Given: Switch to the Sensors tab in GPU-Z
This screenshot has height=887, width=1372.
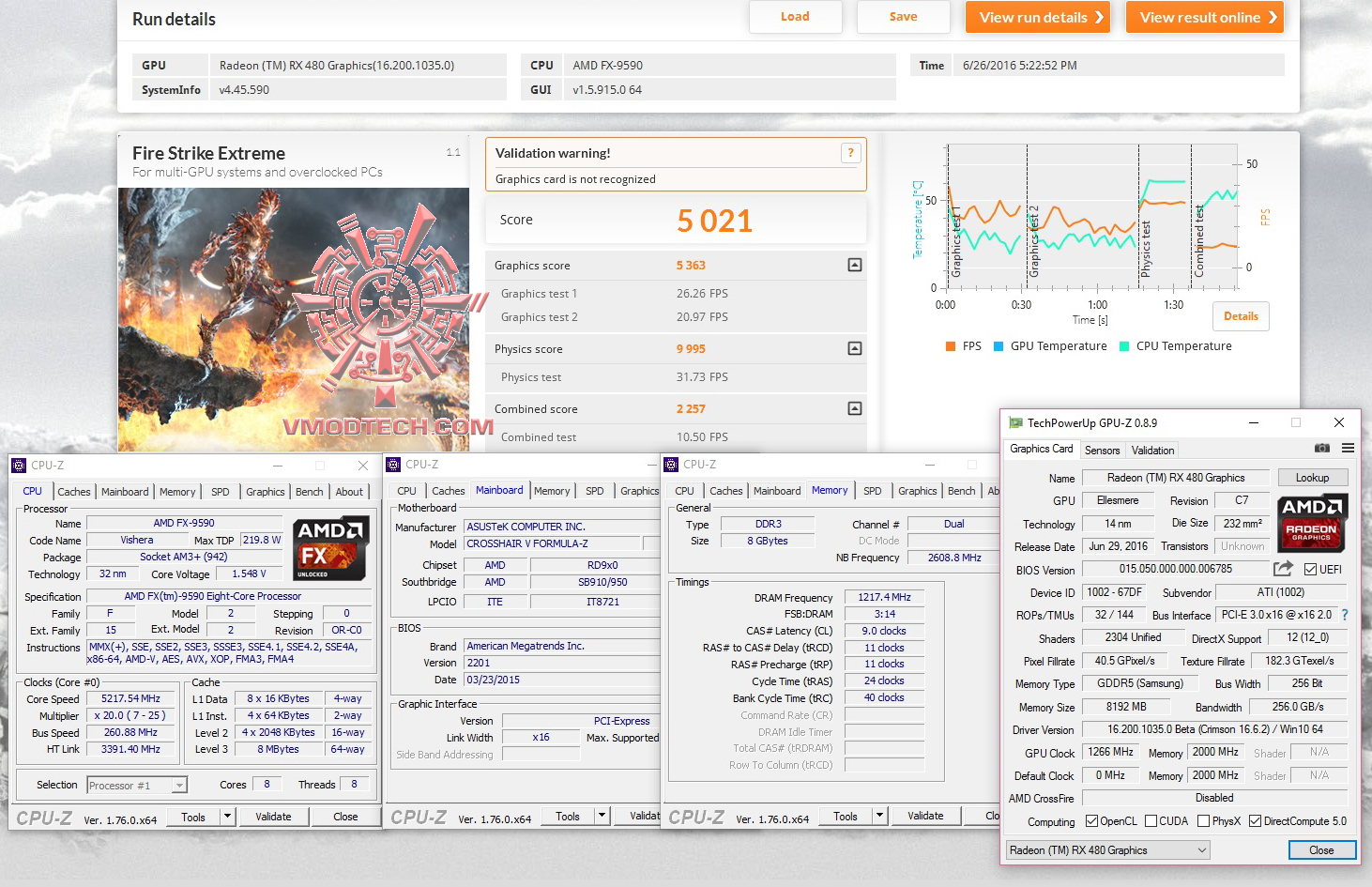Looking at the screenshot, I should 1103,451.
